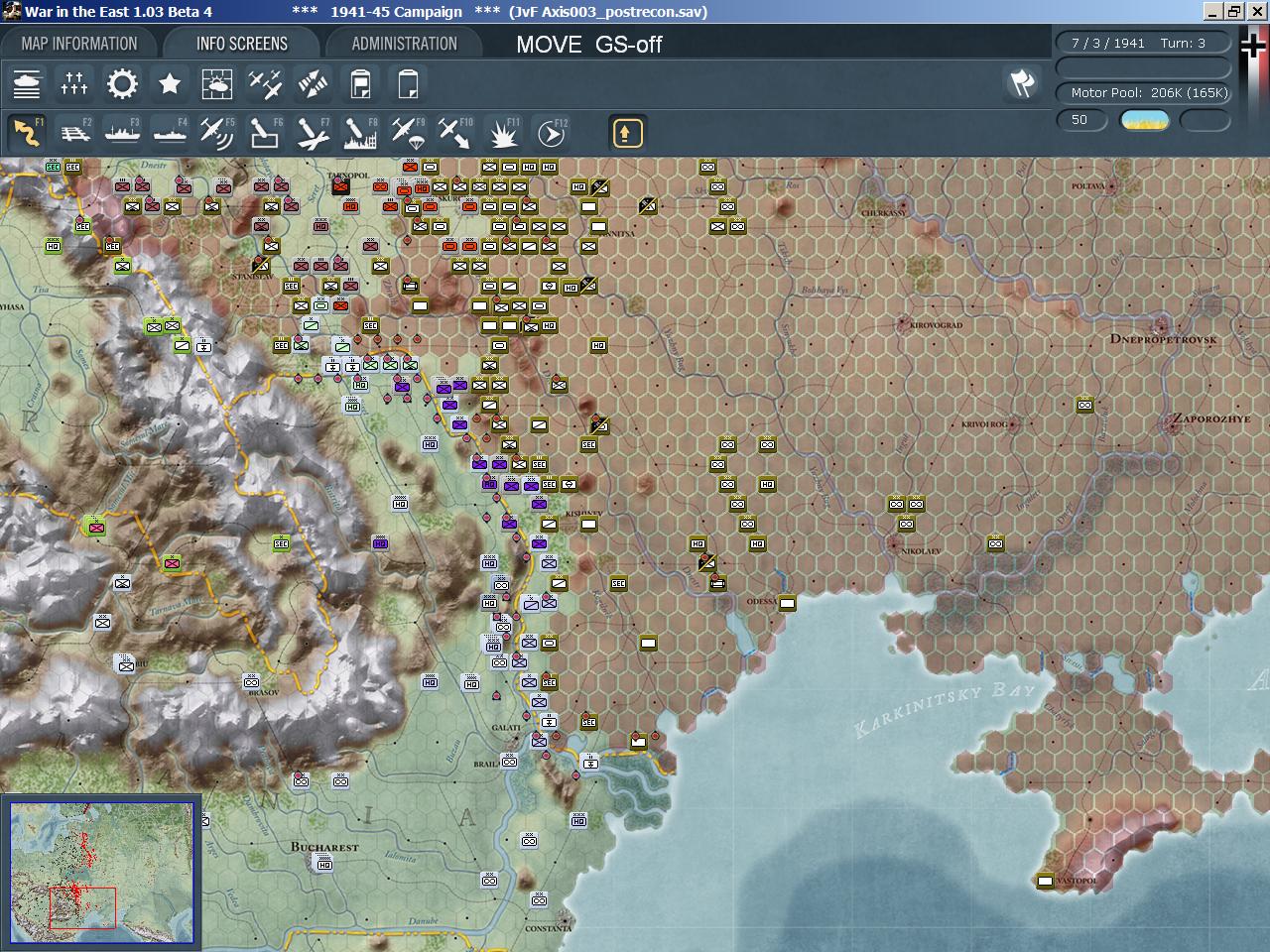Click the opposing arrows report icon
This screenshot has height=952, width=1270.
[313, 84]
